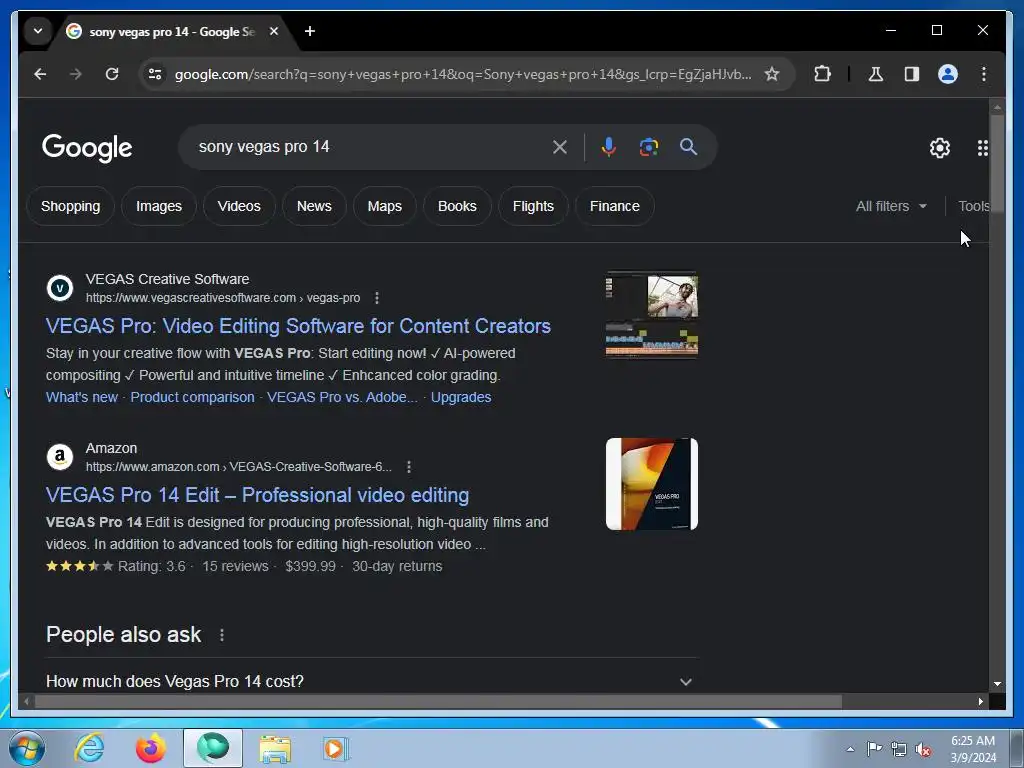Viewport: 1024px width, 768px height.
Task: Search by image with Google Lens icon
Action: click(x=648, y=147)
